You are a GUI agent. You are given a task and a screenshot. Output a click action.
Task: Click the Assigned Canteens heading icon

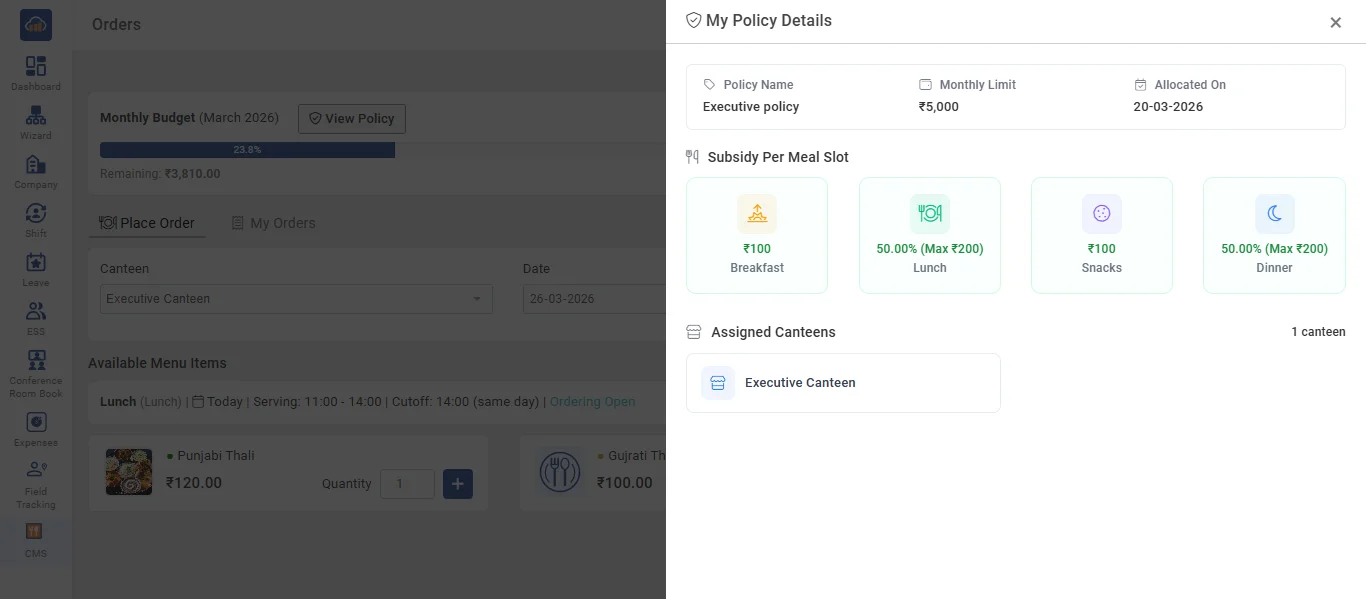[694, 332]
